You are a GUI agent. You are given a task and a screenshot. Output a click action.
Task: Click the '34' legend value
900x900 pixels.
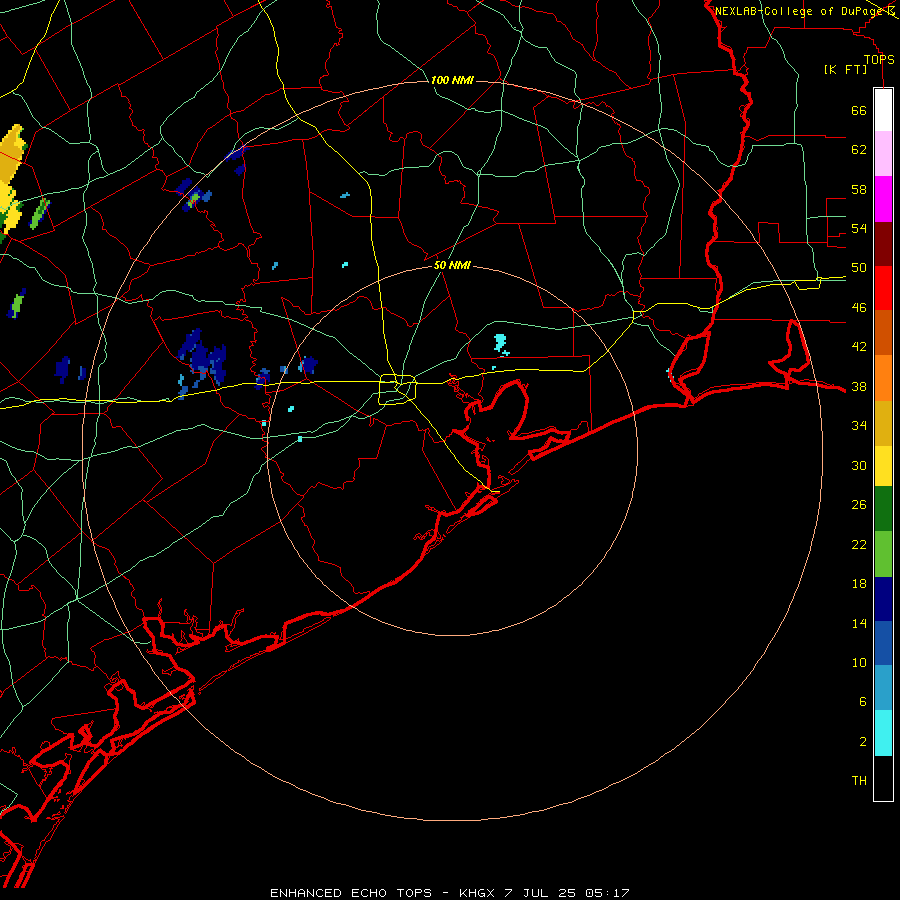(859, 426)
